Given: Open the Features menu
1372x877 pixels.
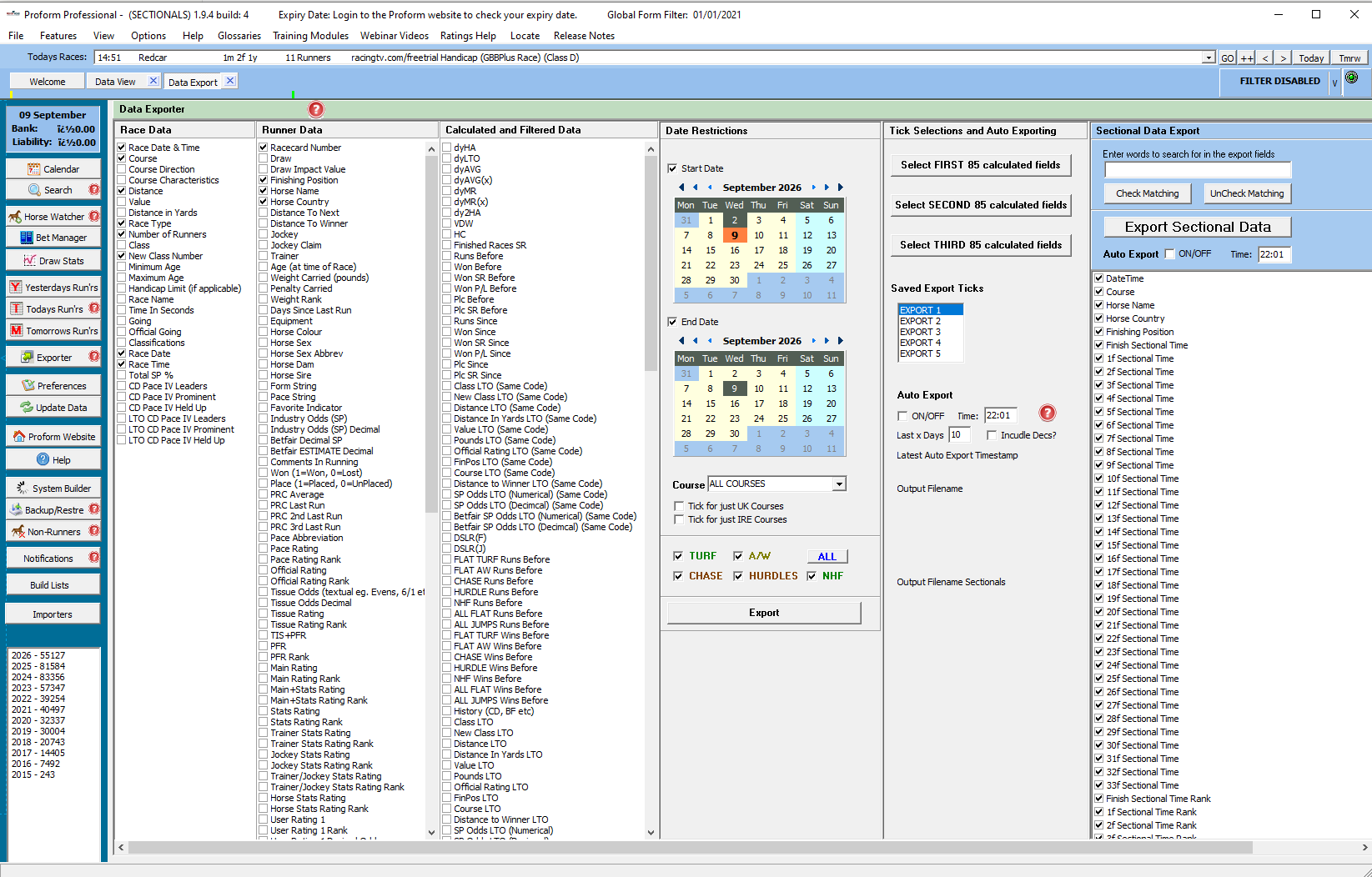Looking at the screenshot, I should click(x=58, y=36).
